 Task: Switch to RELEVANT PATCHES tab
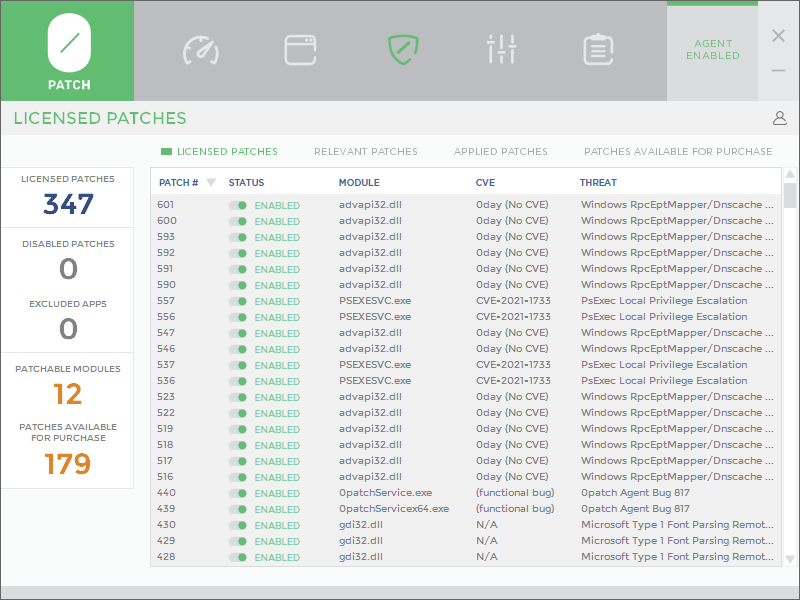[366, 152]
